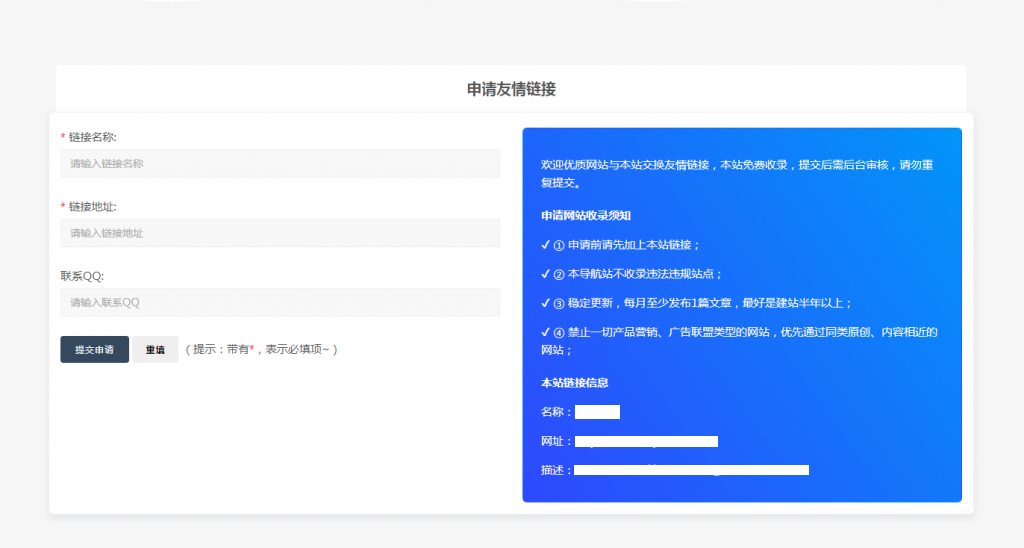Click the 链接名称 input field
This screenshot has width=1024, height=548.
(x=279, y=163)
